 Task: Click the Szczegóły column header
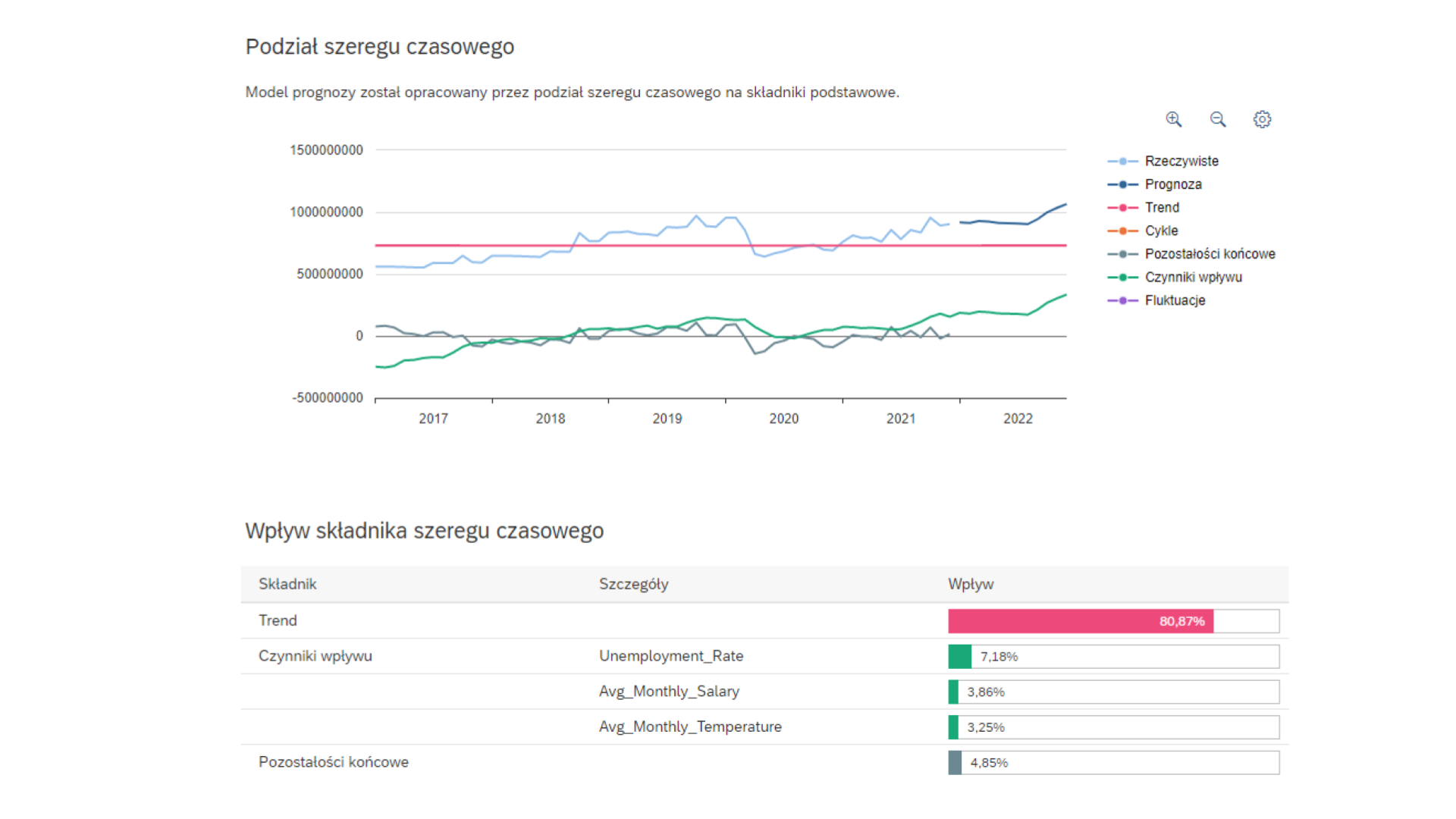pos(633,584)
